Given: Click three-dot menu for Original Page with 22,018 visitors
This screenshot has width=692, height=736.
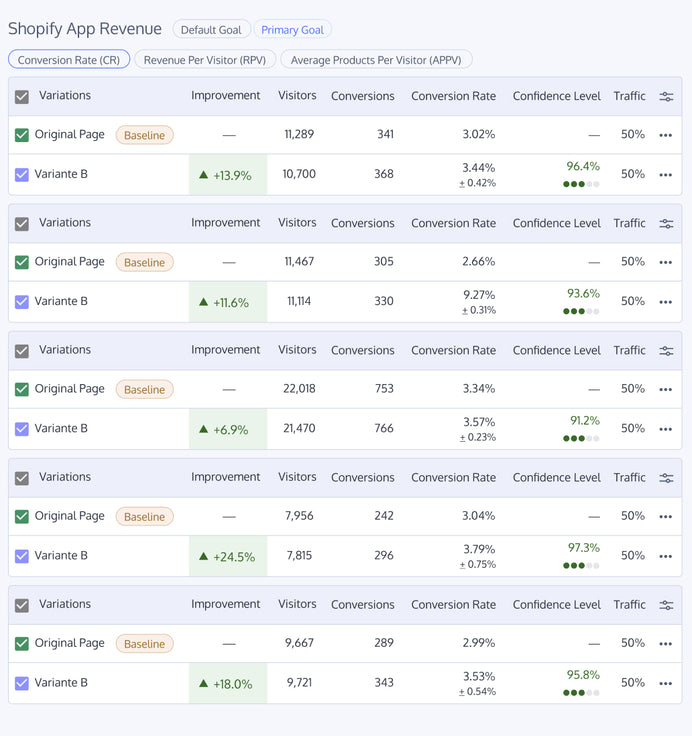Looking at the screenshot, I should point(666,389).
